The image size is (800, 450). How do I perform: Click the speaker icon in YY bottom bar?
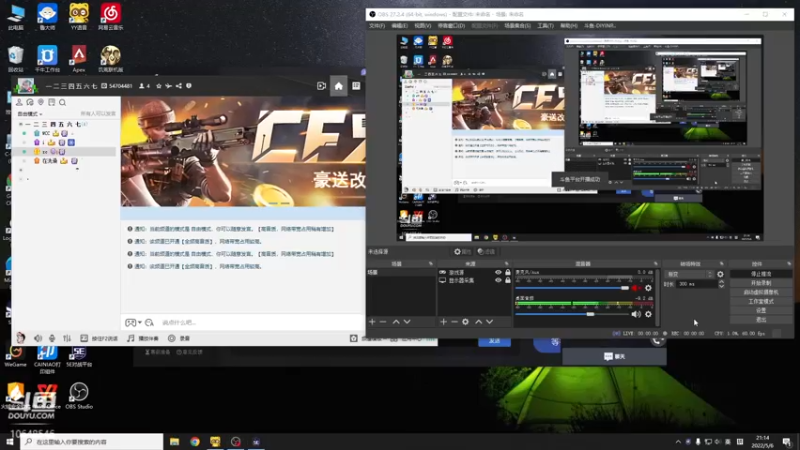point(38,338)
